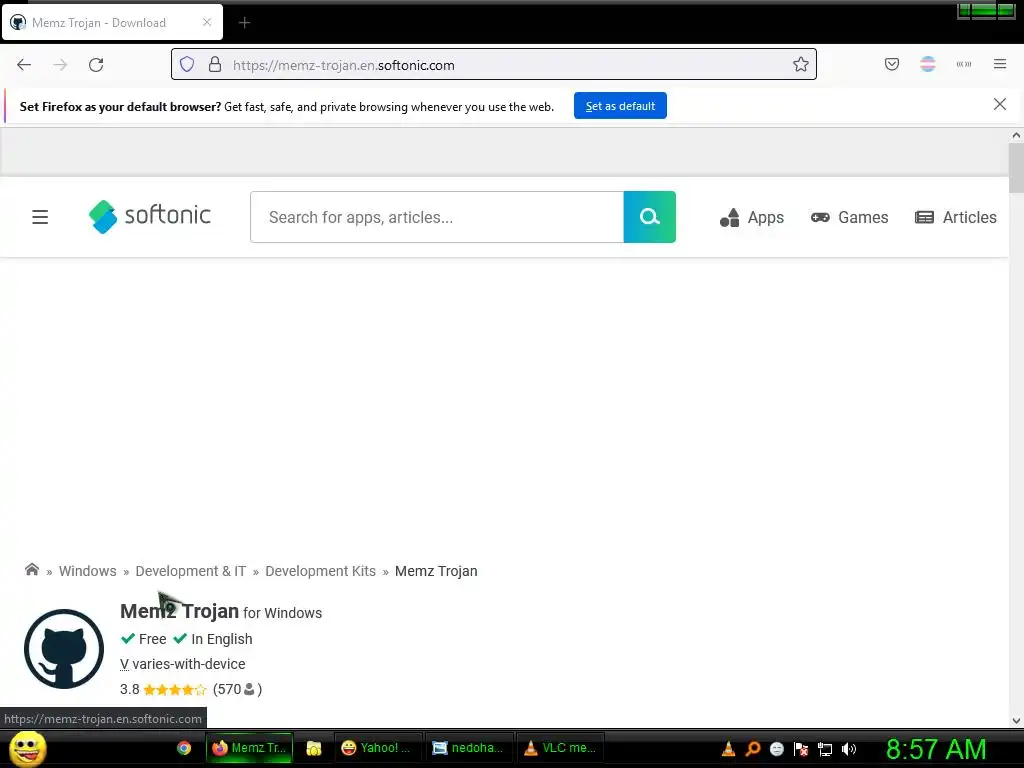
Task: Open a new browser tab
Action: click(x=244, y=23)
